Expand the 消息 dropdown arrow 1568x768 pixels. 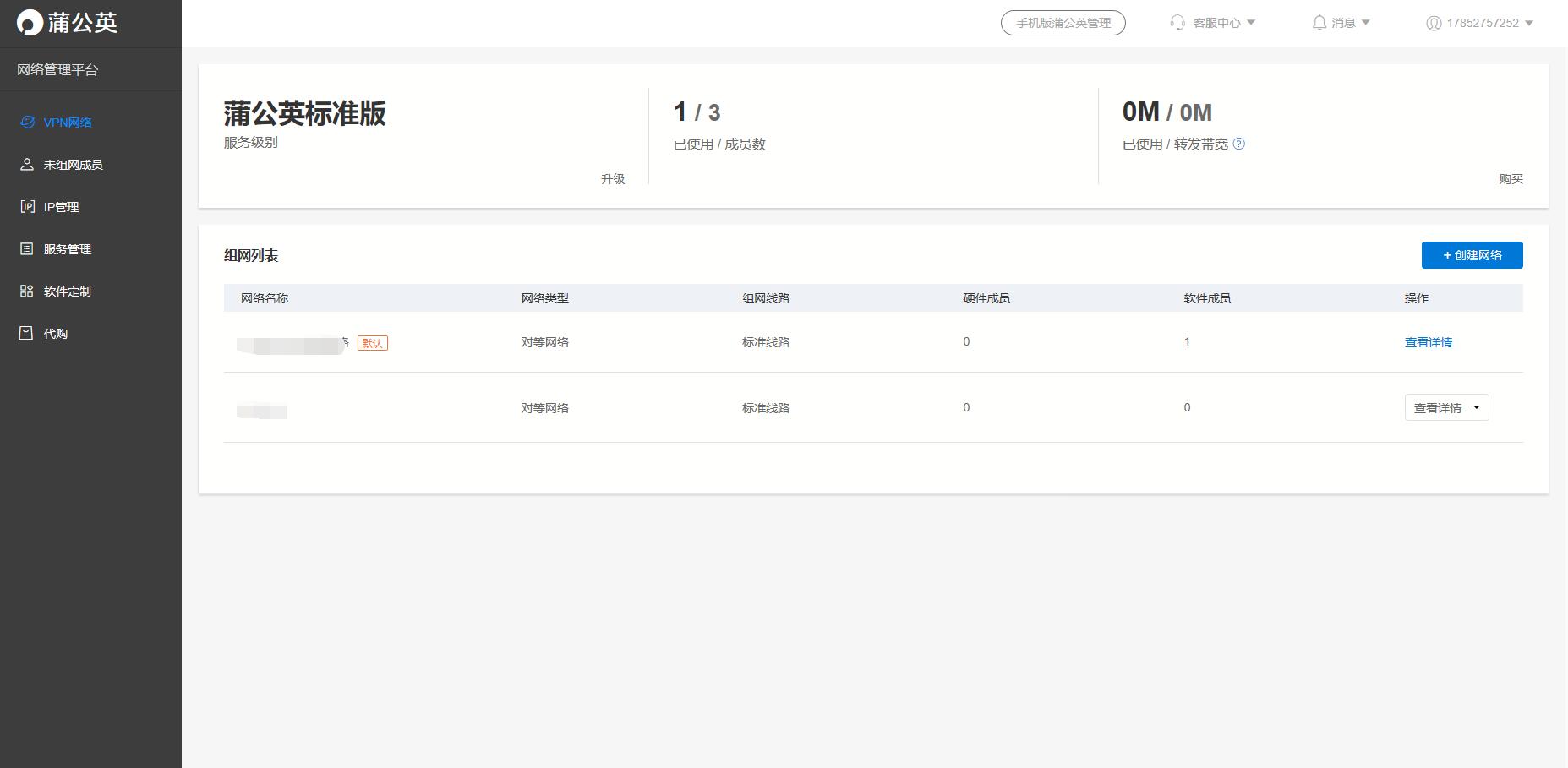[1366, 23]
